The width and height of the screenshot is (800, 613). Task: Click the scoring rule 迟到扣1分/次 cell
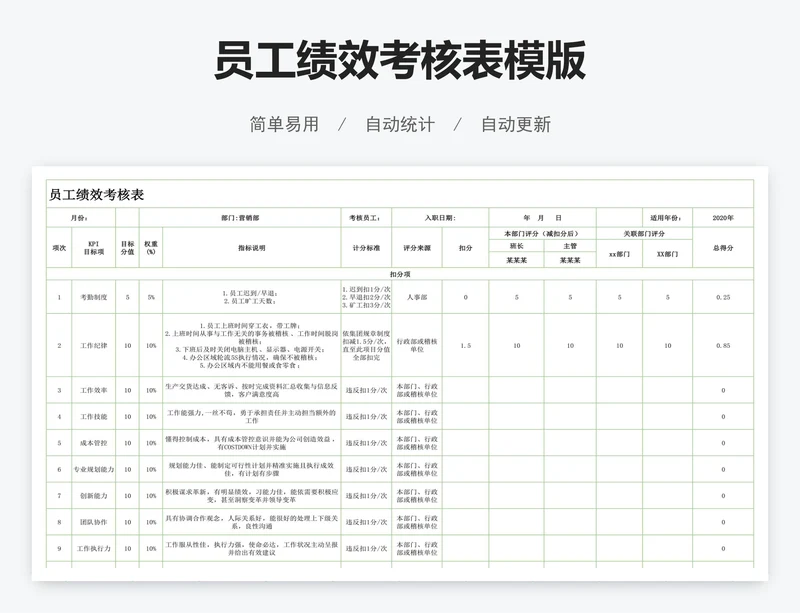(x=366, y=297)
